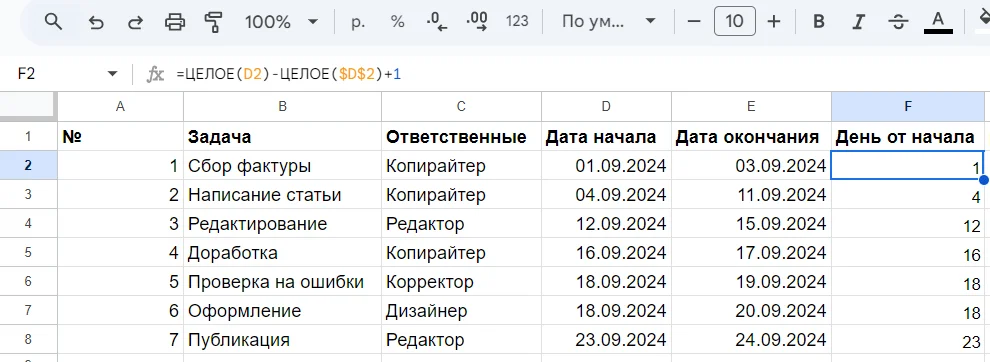This screenshot has height=362, width=990.
Task: Click the header cell Задача
Action: (283, 136)
